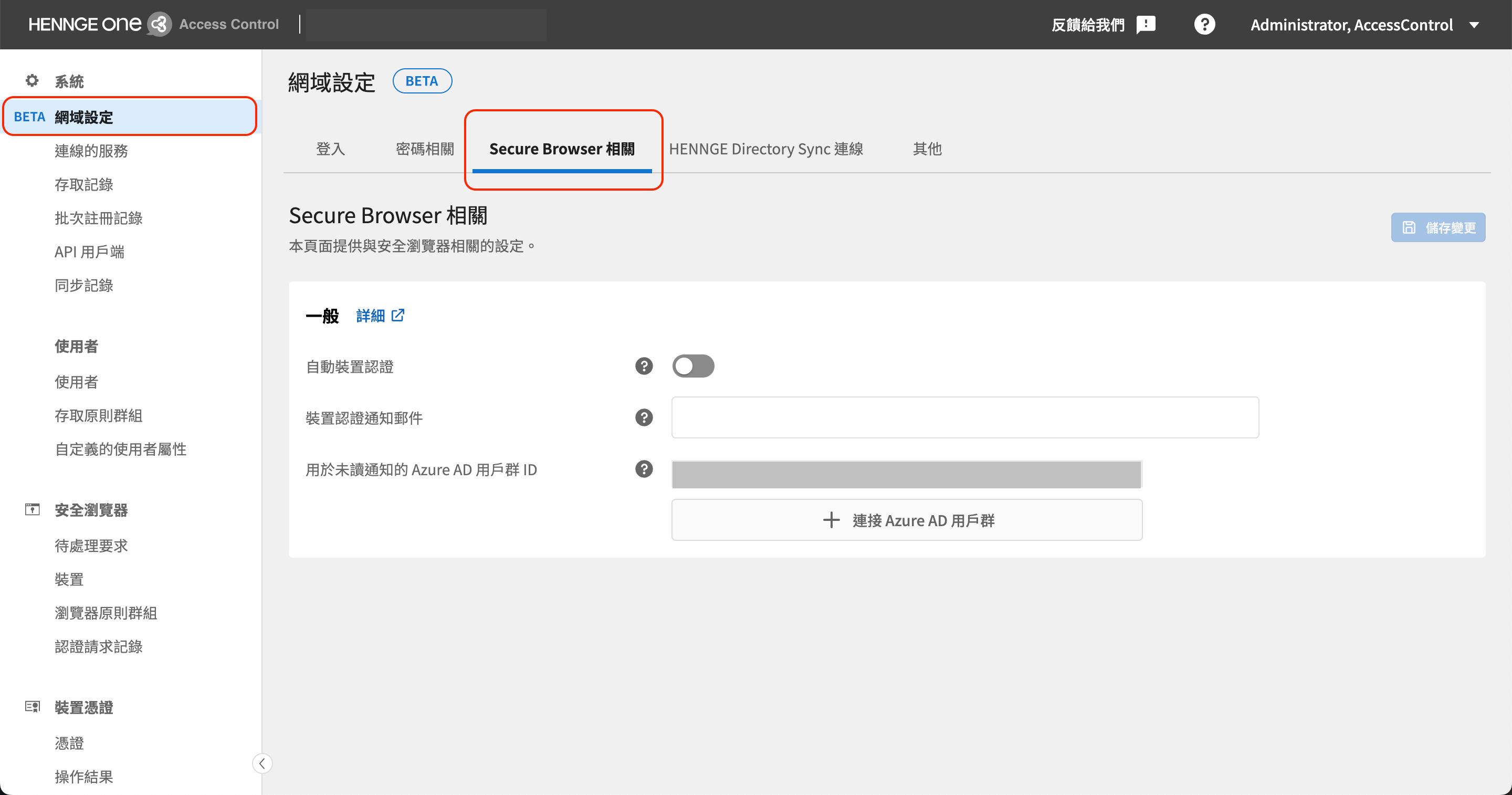Switch to the 密碼相關 tab
Screen dimensions: 1512x795
click(424, 149)
